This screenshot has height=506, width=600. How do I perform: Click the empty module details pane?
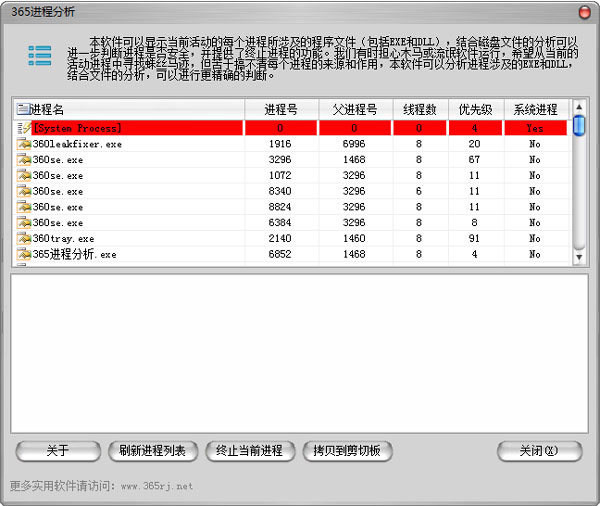point(299,353)
